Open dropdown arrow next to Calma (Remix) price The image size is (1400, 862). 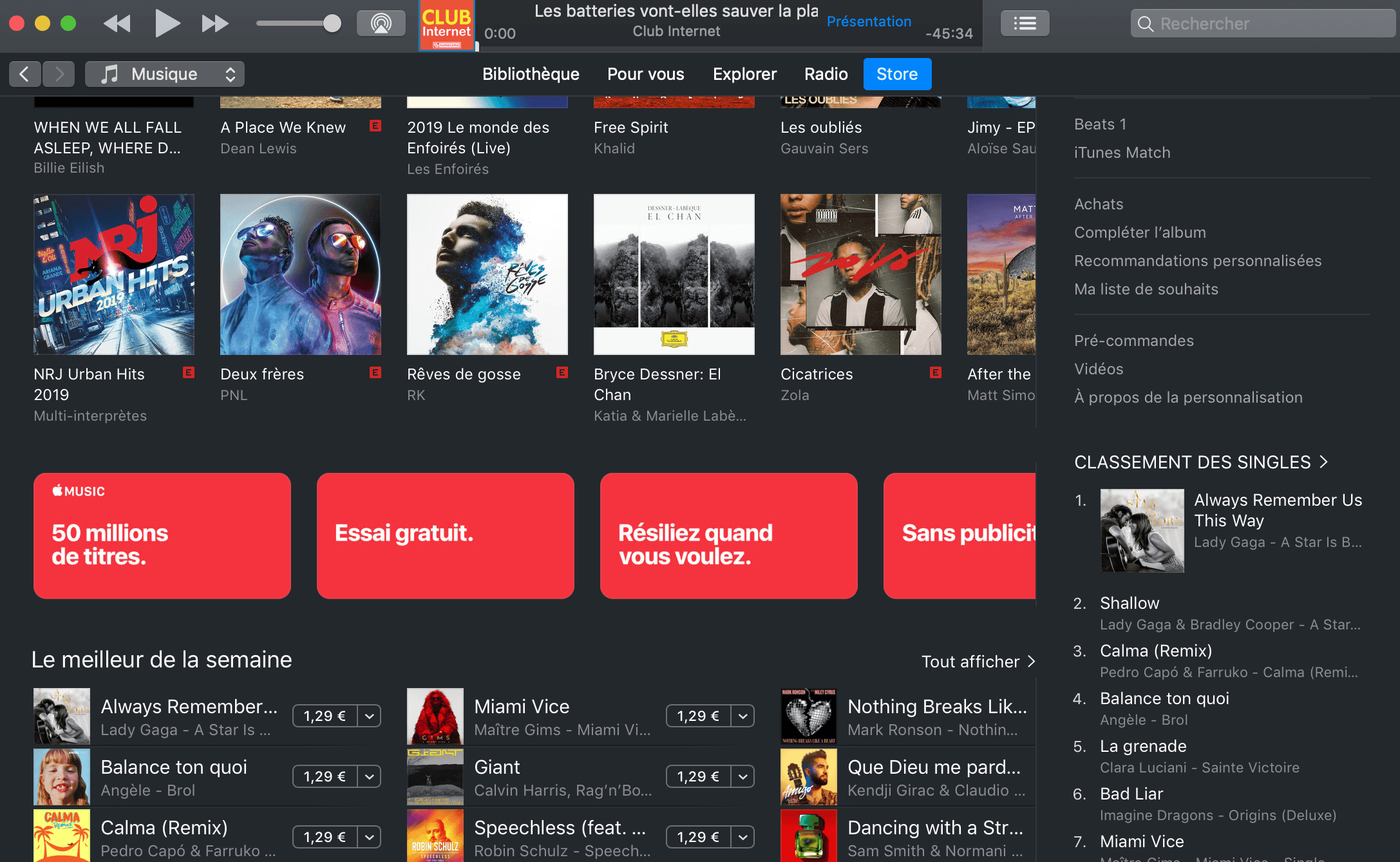(370, 837)
